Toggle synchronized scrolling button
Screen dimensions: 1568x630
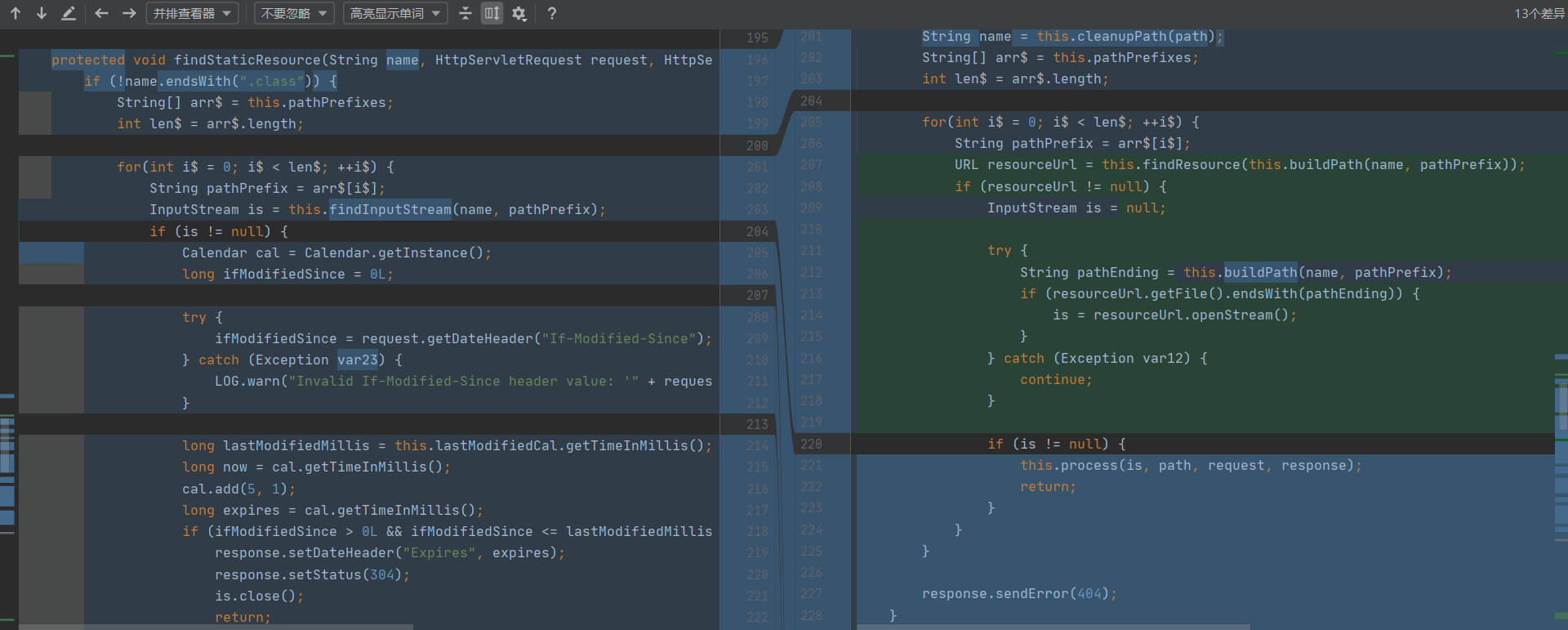click(x=492, y=13)
